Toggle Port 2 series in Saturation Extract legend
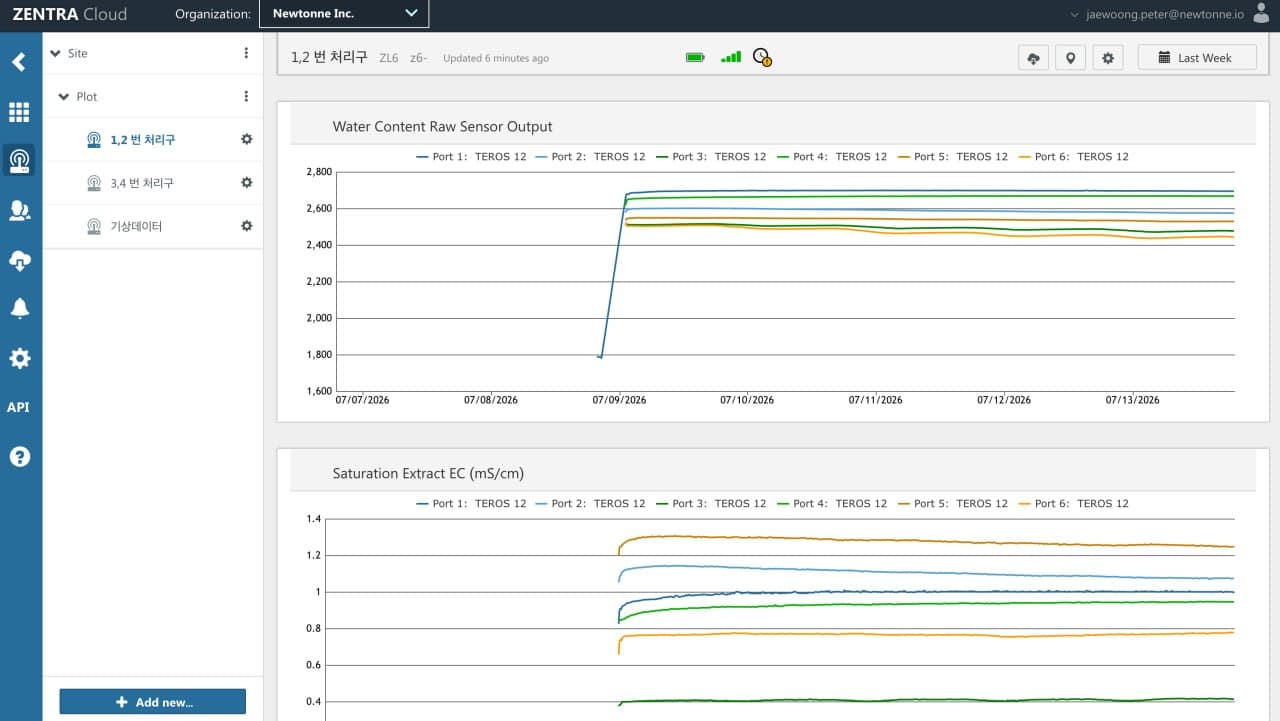The width and height of the screenshot is (1280, 721). (x=591, y=504)
